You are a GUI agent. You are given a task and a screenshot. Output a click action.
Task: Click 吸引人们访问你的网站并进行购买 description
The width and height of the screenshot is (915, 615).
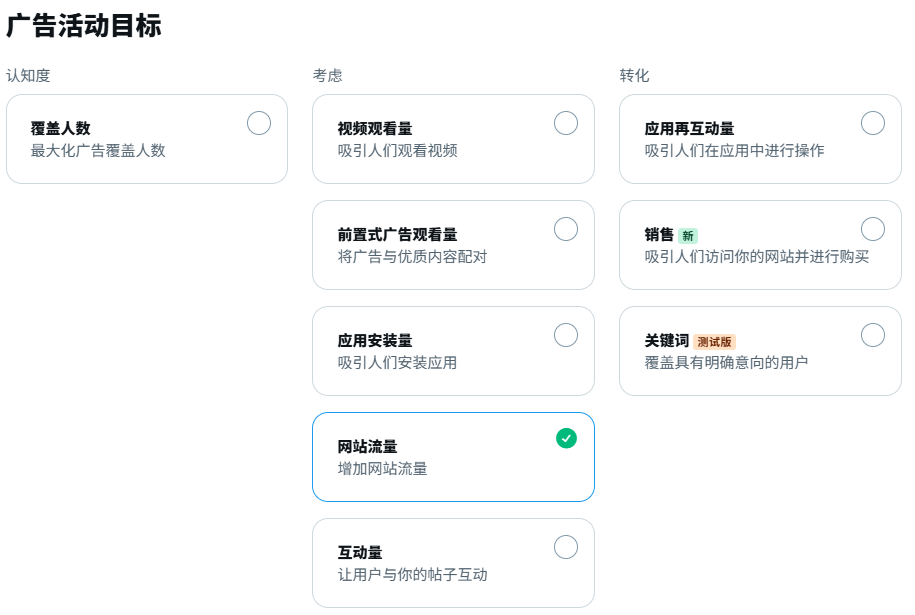click(756, 257)
